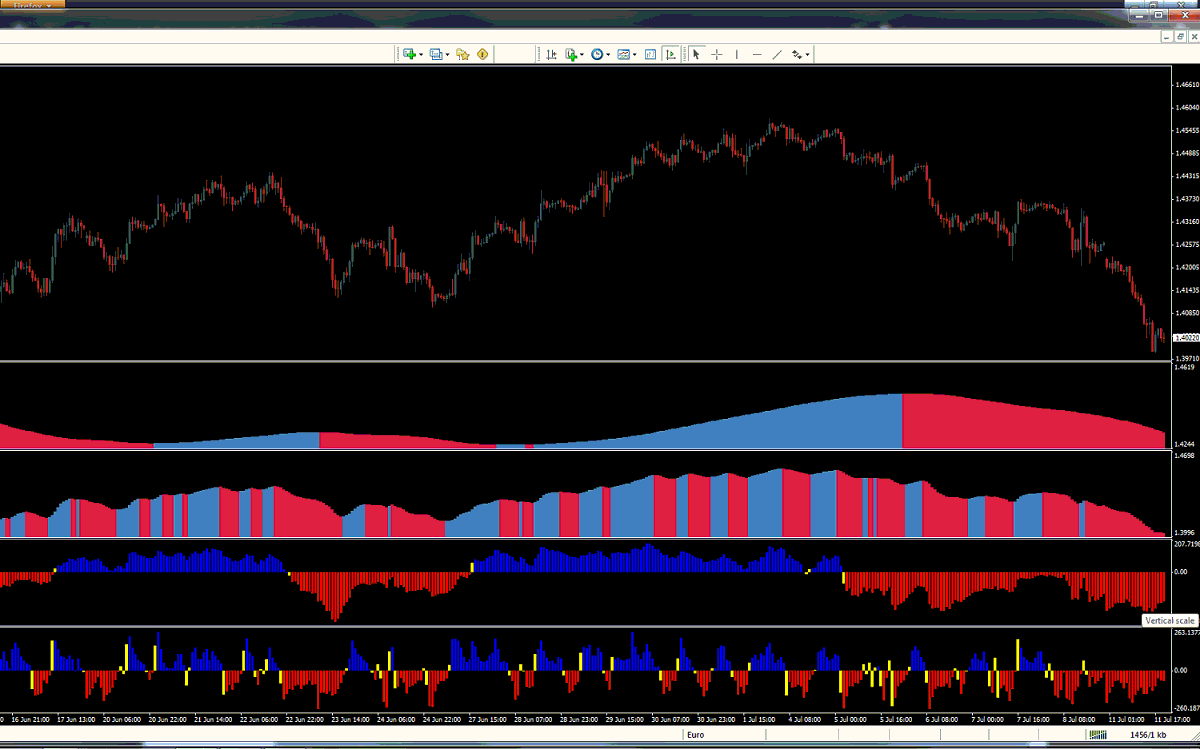Click the clock Periods icon
The height and width of the screenshot is (749, 1200).
coord(597,54)
